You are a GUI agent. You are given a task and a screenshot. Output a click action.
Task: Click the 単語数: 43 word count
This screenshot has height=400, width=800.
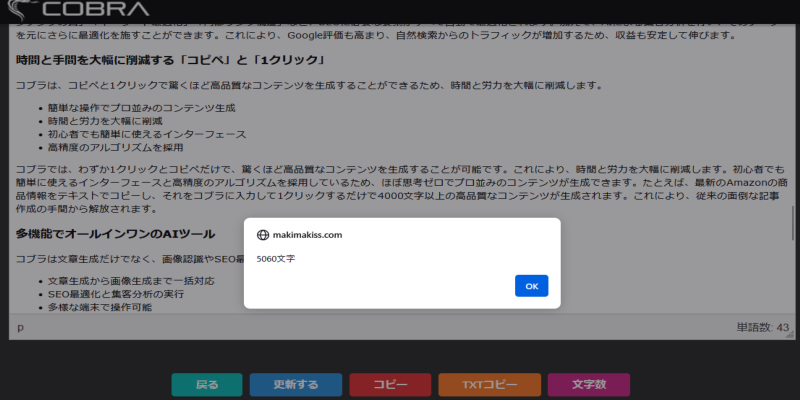[x=762, y=328]
